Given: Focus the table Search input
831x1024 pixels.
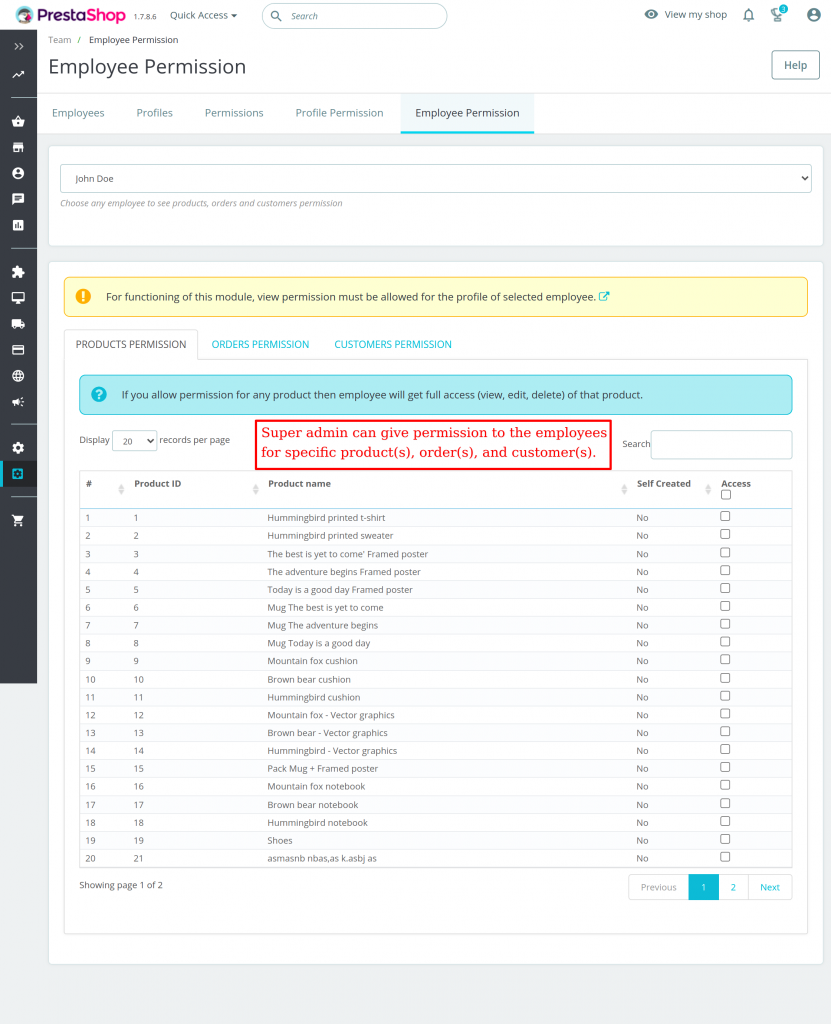Looking at the screenshot, I should coord(721,444).
